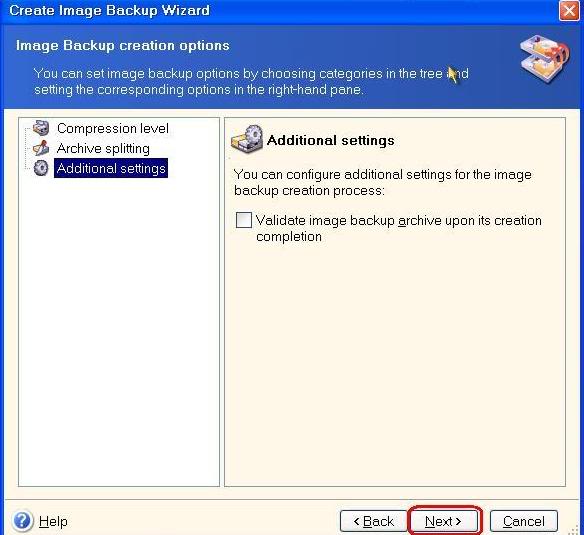Click the Additional settings heading text
Image resolution: width=584 pixels, height=535 pixels.
331,140
